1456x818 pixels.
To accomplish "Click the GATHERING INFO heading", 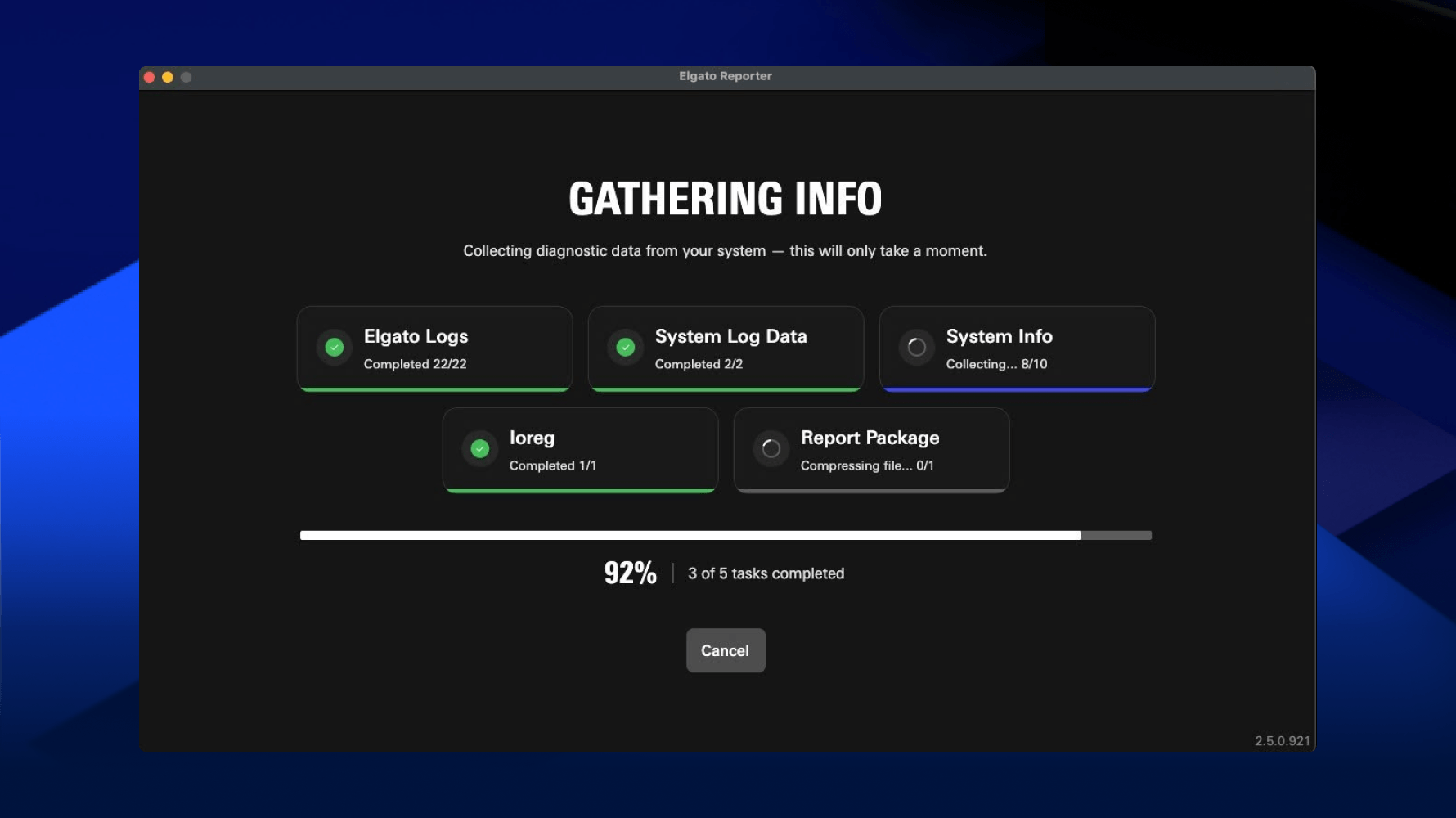I will pos(726,199).
